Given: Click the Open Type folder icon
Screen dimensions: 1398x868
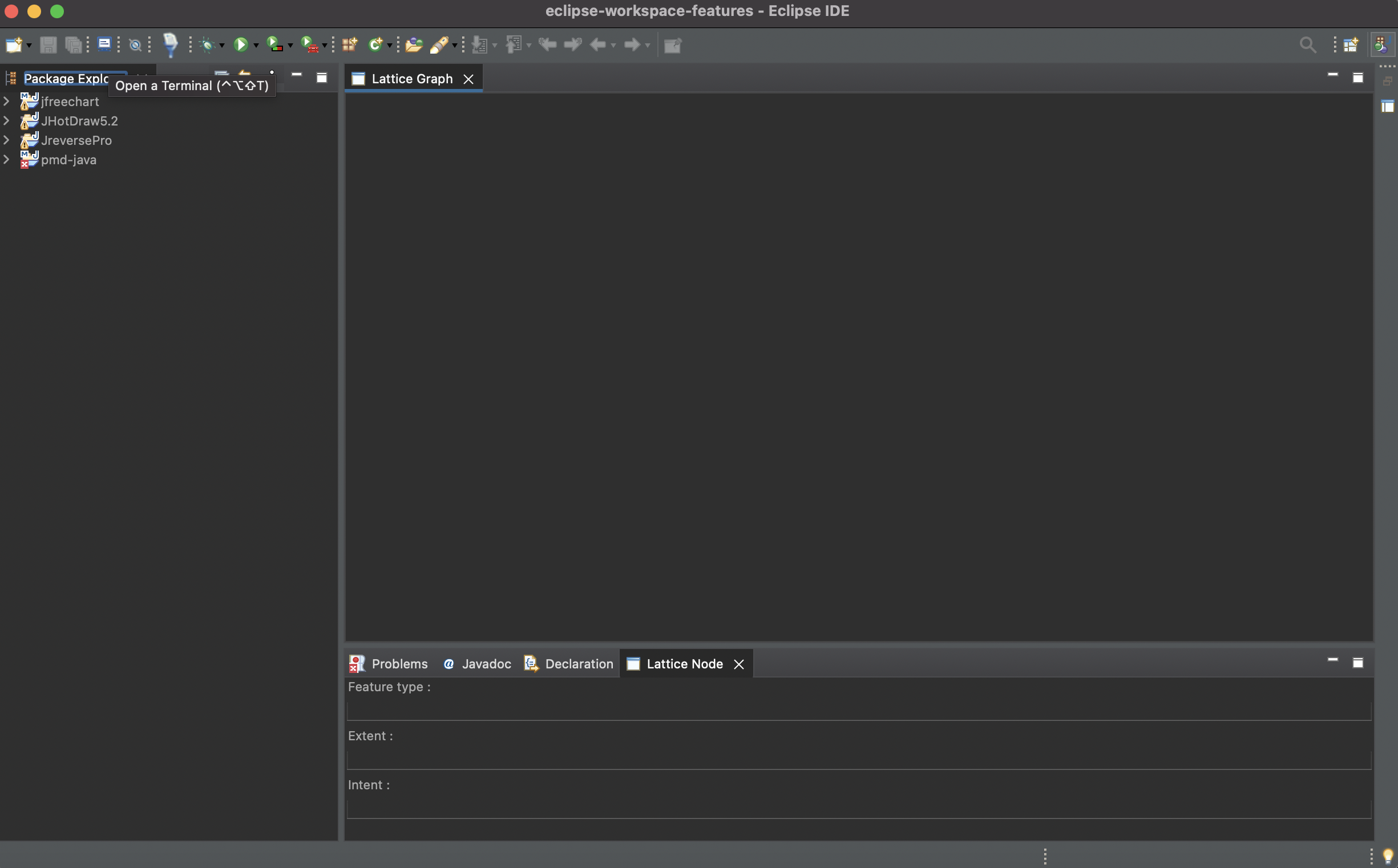Looking at the screenshot, I should point(414,45).
